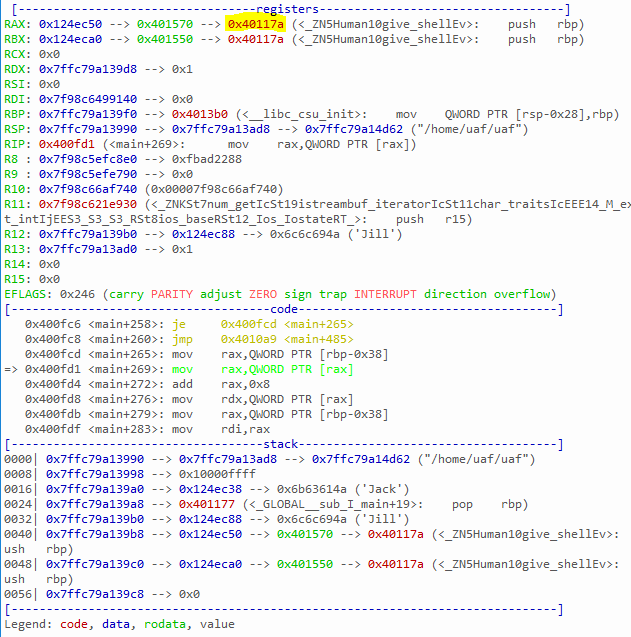Viewport: 631px width, 637px height.
Task: Click RDX value 0x7ffc79a139d8
Action: (88, 69)
